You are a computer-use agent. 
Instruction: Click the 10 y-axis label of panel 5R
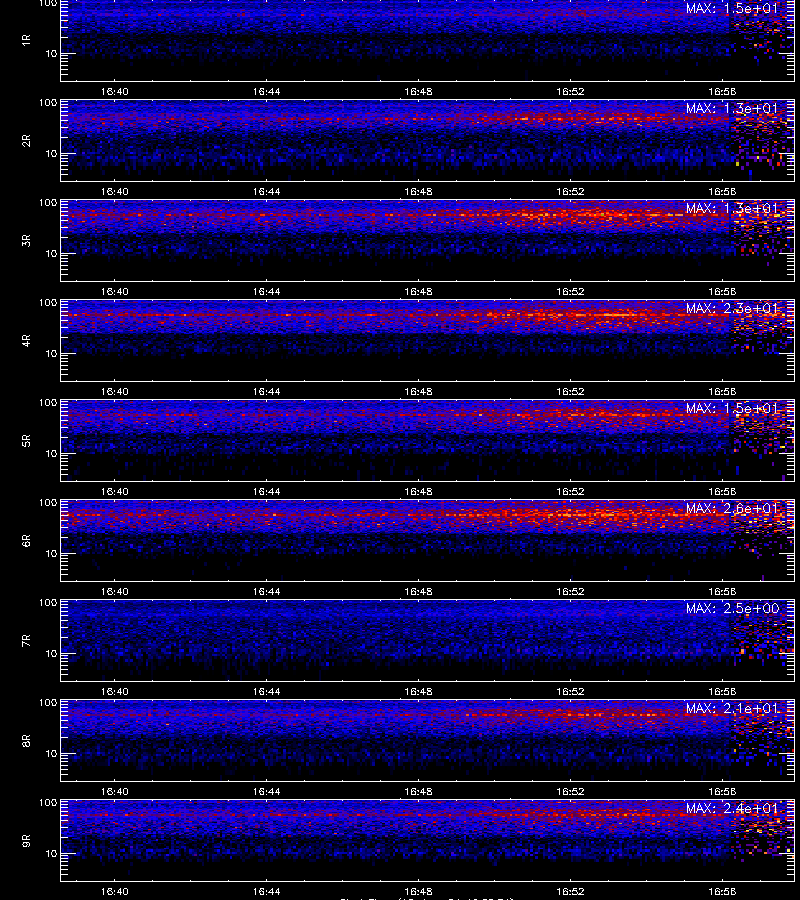51,453
